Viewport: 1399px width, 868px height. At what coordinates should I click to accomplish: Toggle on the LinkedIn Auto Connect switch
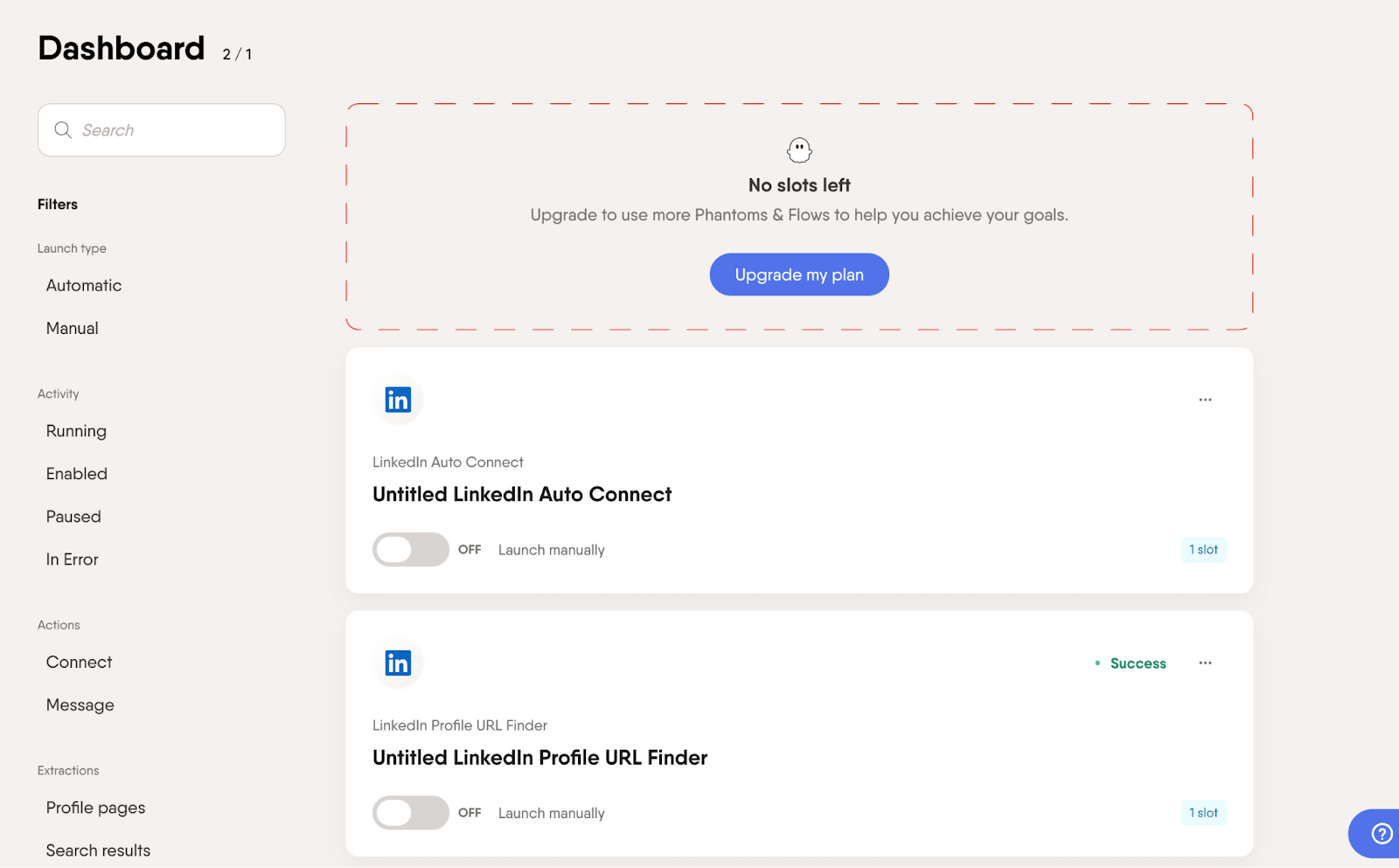[410, 550]
